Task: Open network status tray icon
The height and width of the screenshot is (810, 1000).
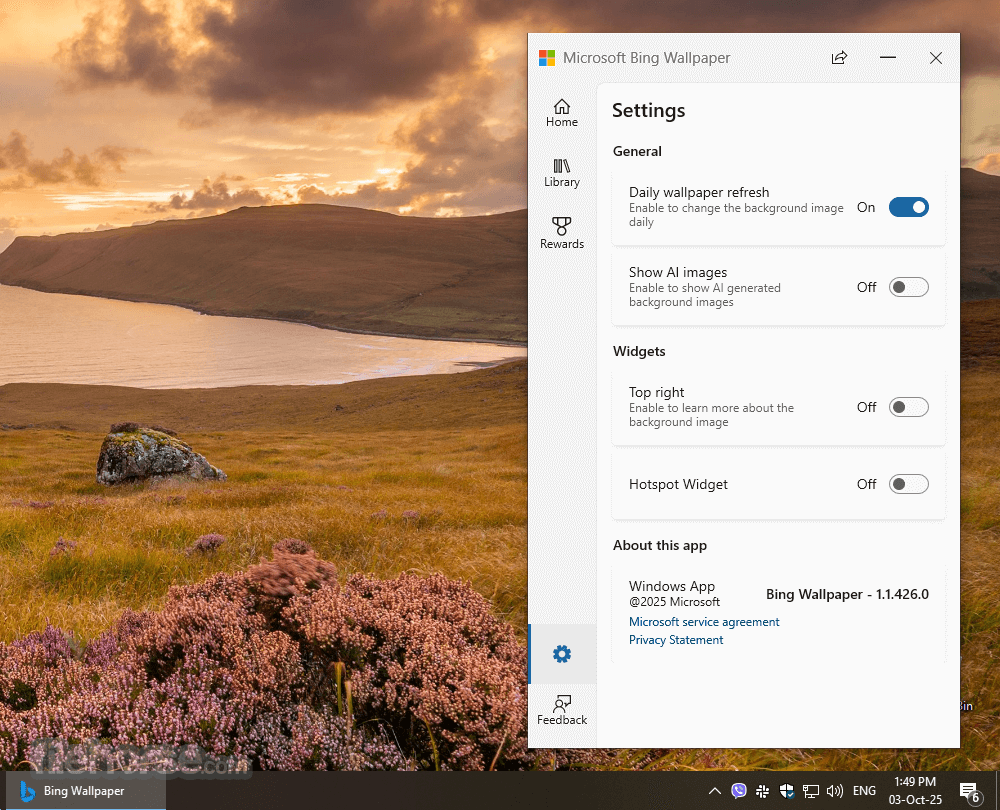Action: (x=811, y=792)
